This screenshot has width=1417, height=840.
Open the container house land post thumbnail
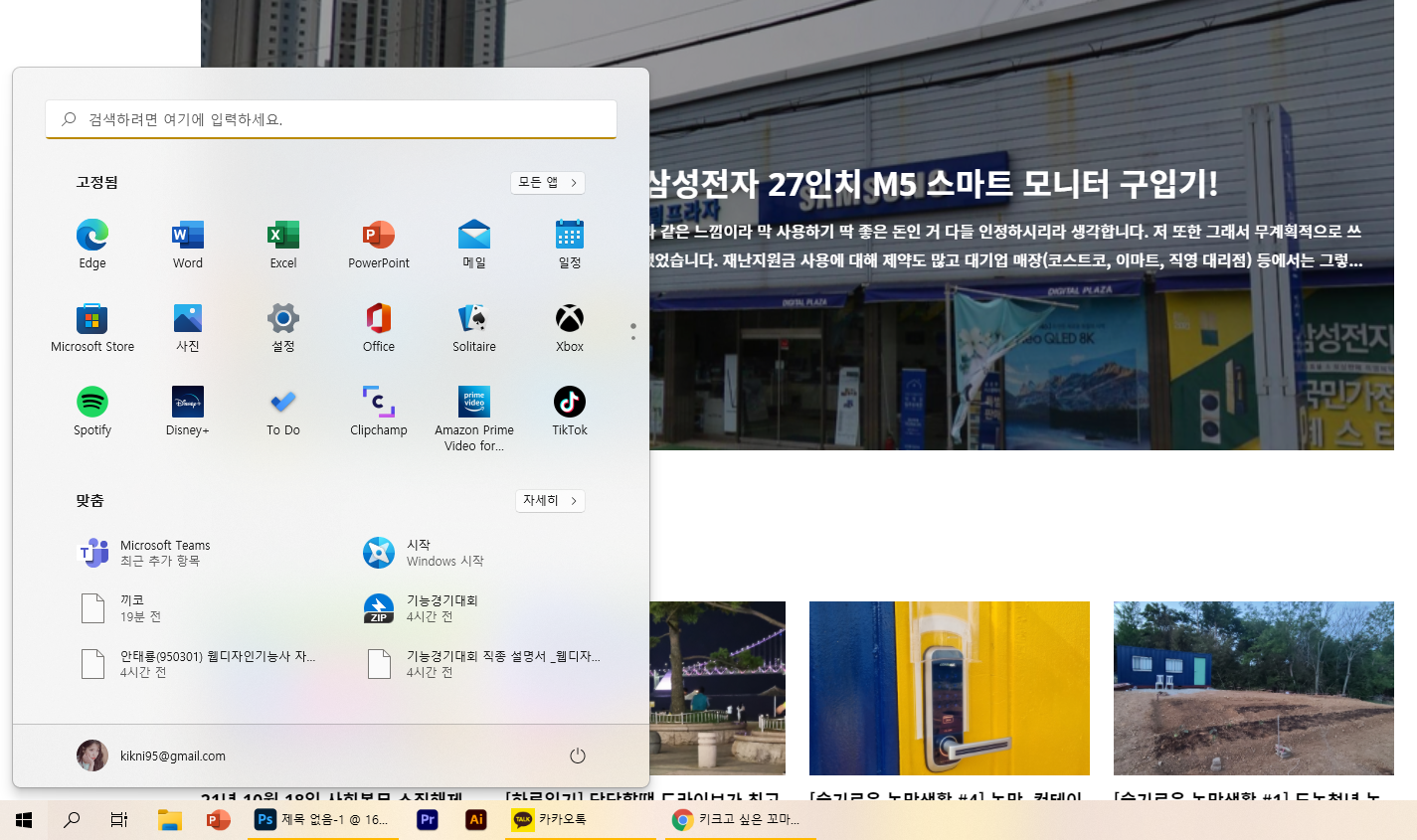tap(1254, 688)
